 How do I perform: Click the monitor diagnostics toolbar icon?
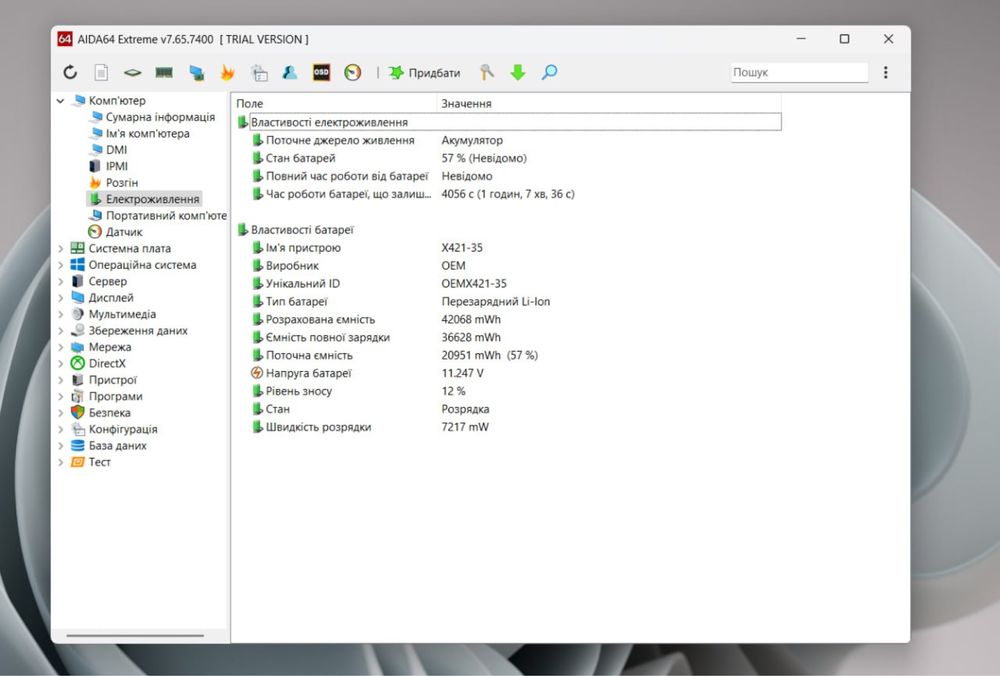tap(196, 73)
